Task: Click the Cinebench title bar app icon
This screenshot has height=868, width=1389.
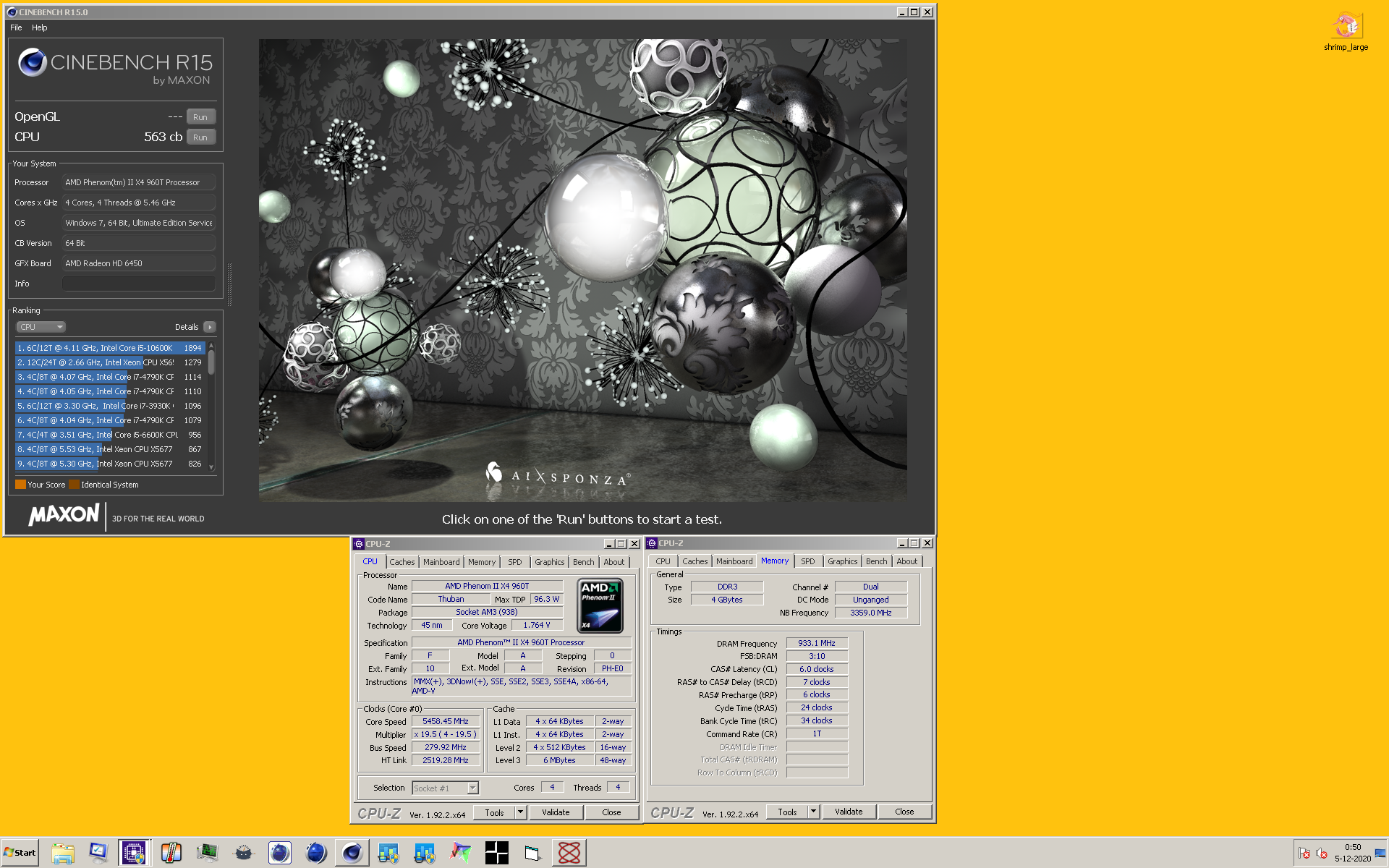Action: coord(12,12)
